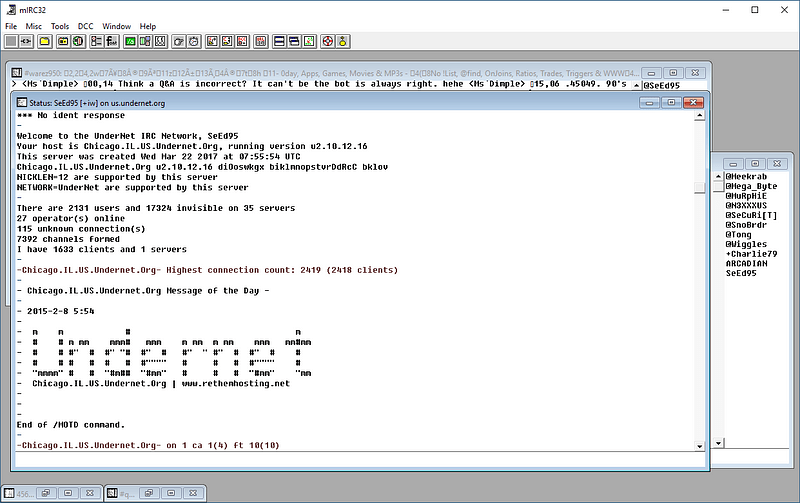Viewport: 800px width, 503px height.
Task: Select nick @Heekrab in the nick list
Action: (746, 177)
